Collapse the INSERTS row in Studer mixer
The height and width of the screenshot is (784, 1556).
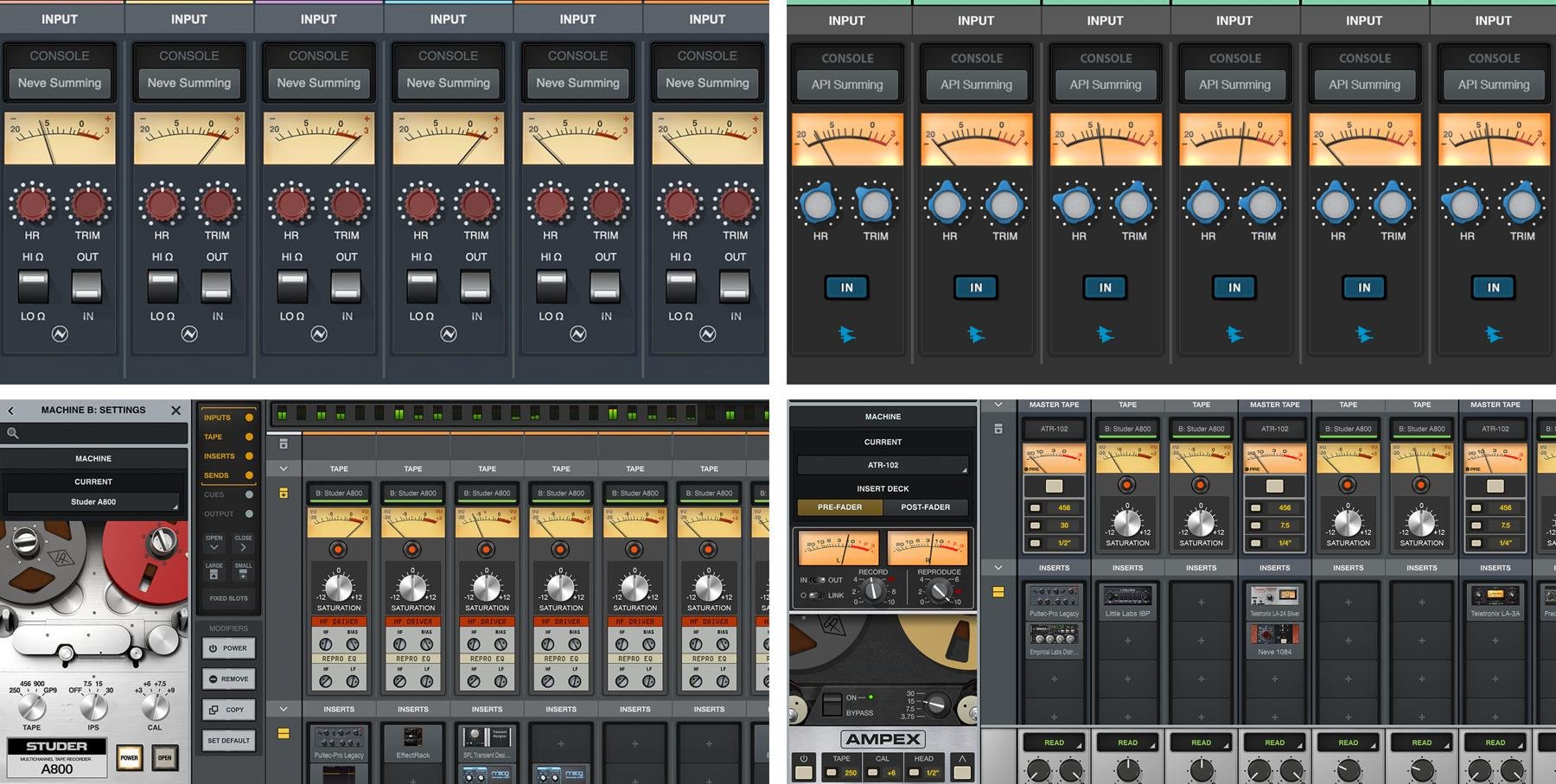pos(284,709)
